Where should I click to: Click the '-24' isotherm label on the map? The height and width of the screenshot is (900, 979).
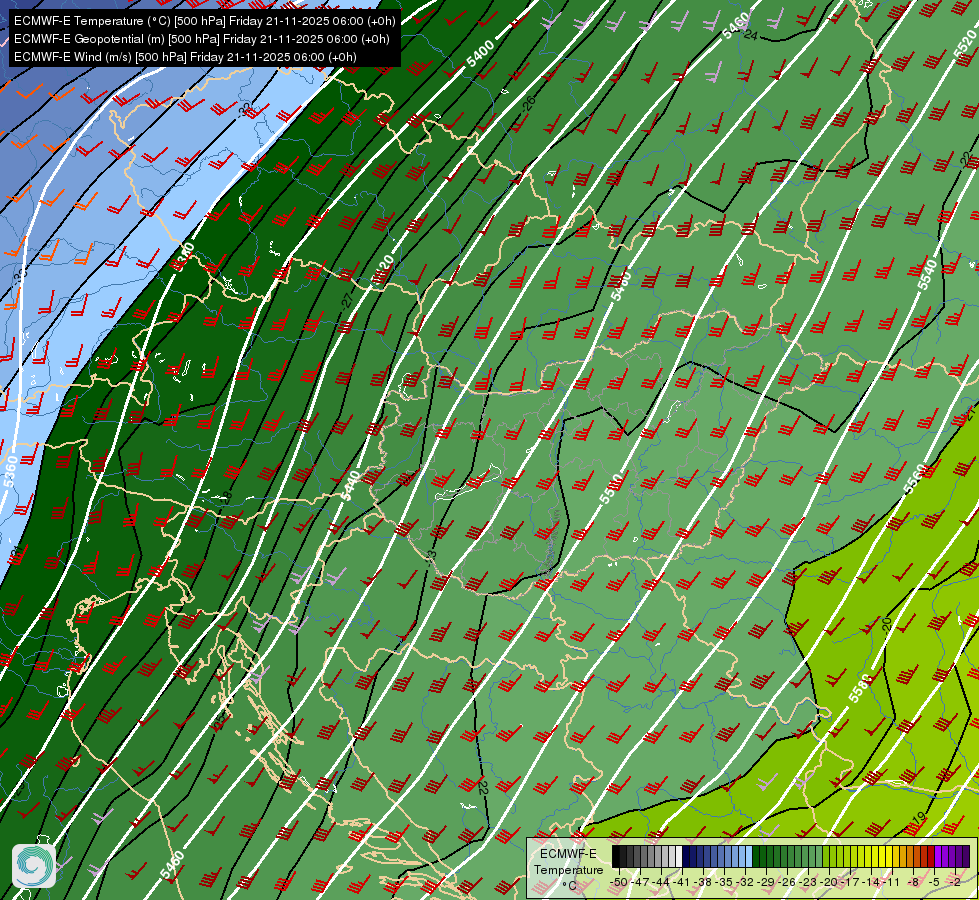click(750, 36)
